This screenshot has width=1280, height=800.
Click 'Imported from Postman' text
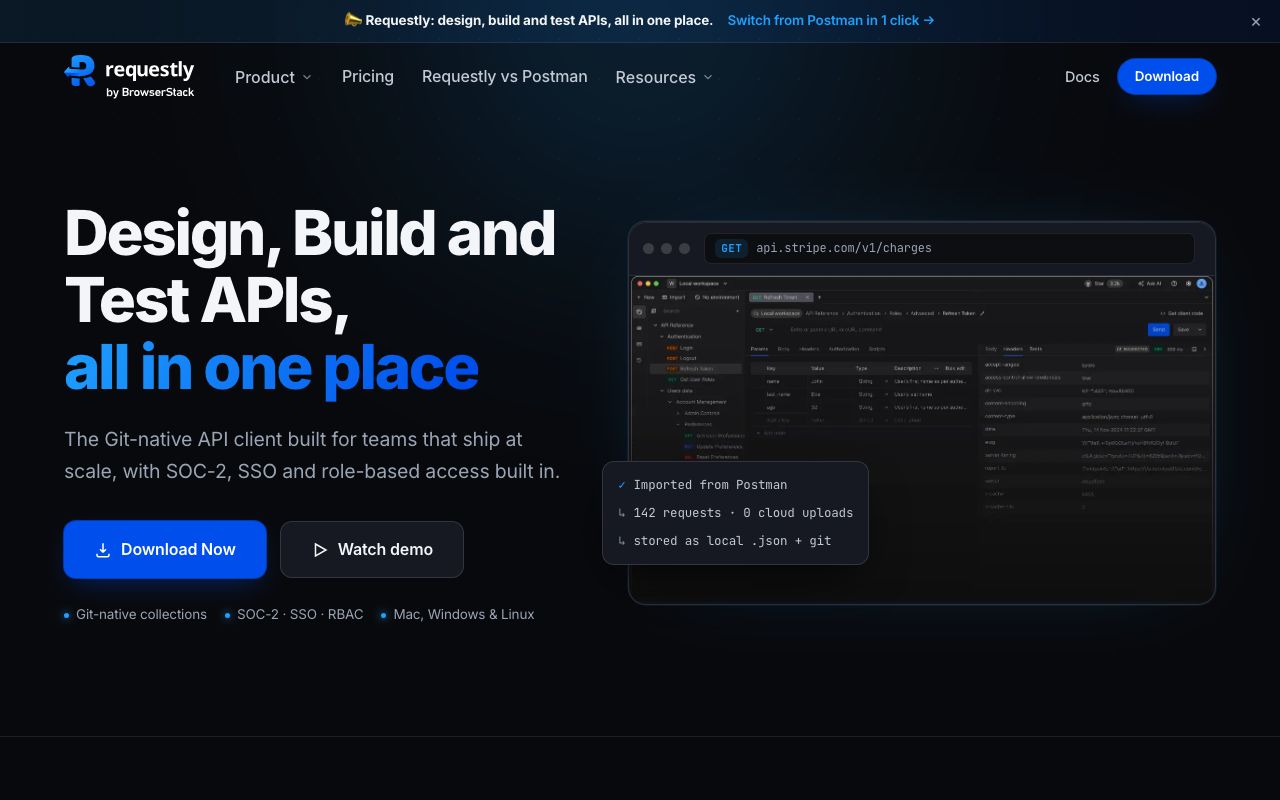[x=710, y=485]
